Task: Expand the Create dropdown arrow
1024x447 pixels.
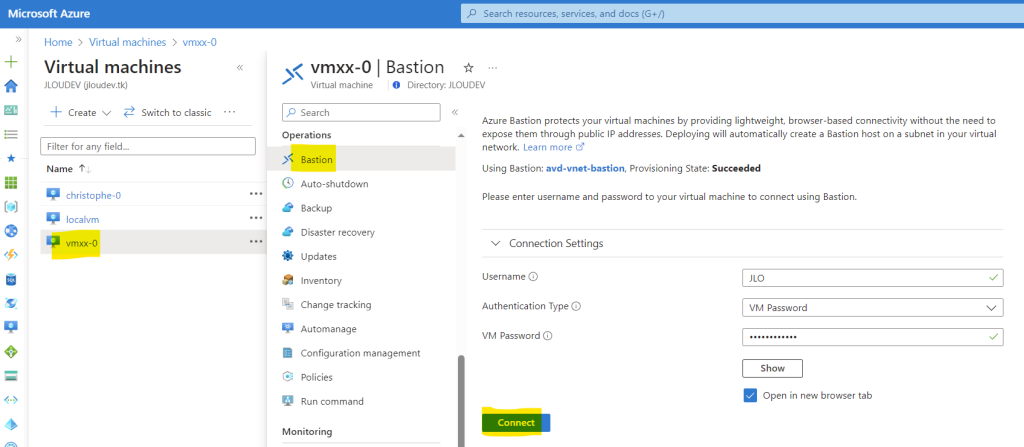Action: (107, 113)
